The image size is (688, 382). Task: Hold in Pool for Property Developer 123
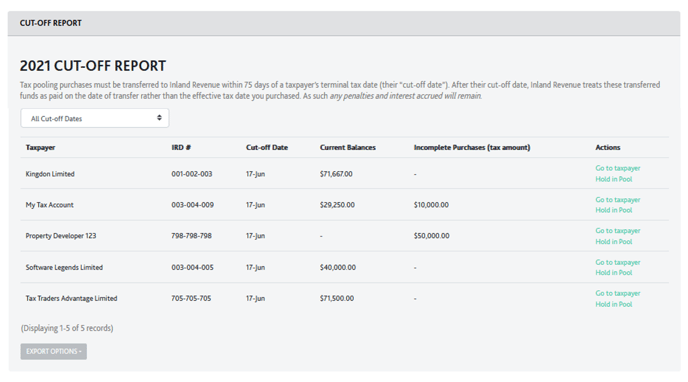[x=613, y=242]
